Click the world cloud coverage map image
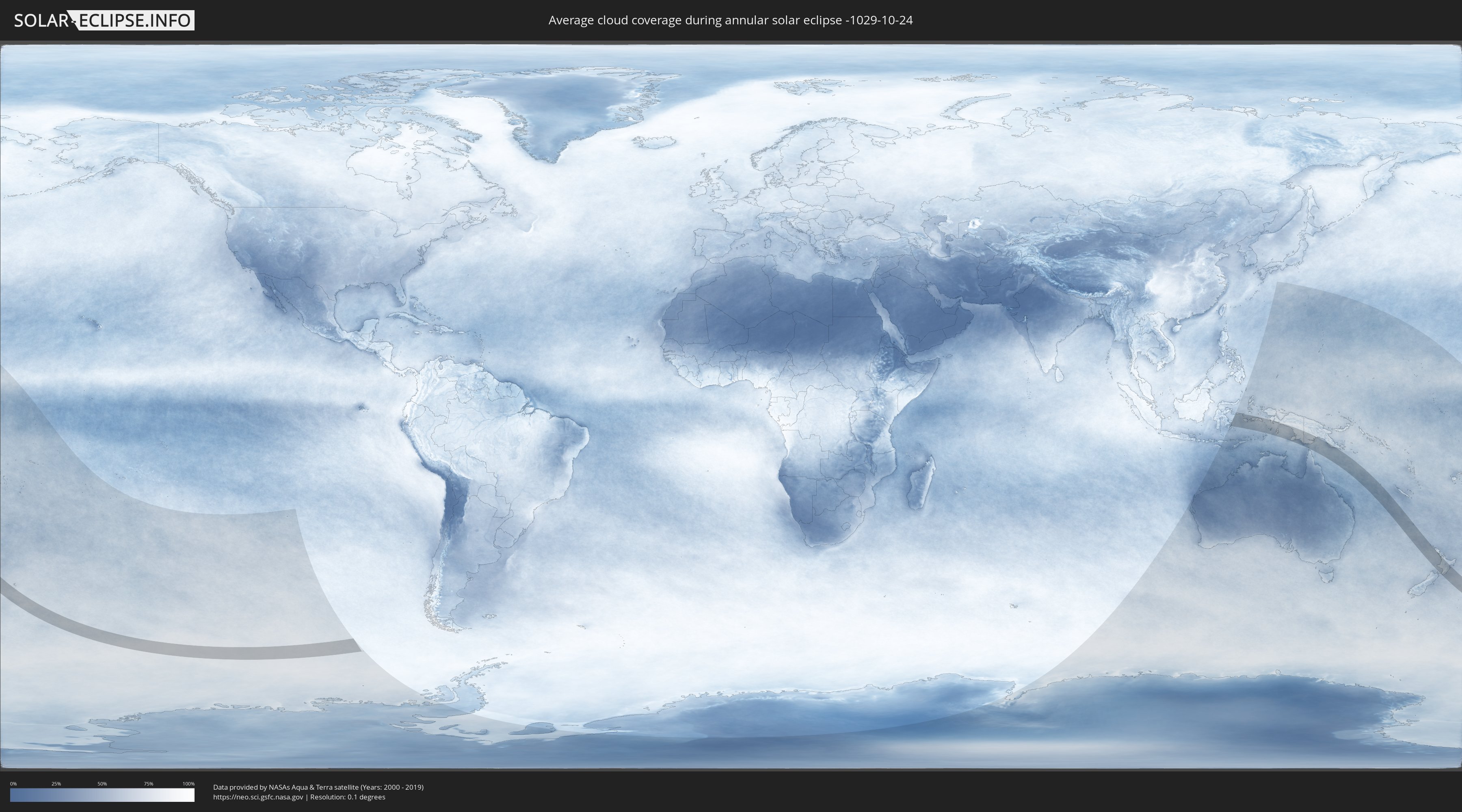 [x=731, y=406]
